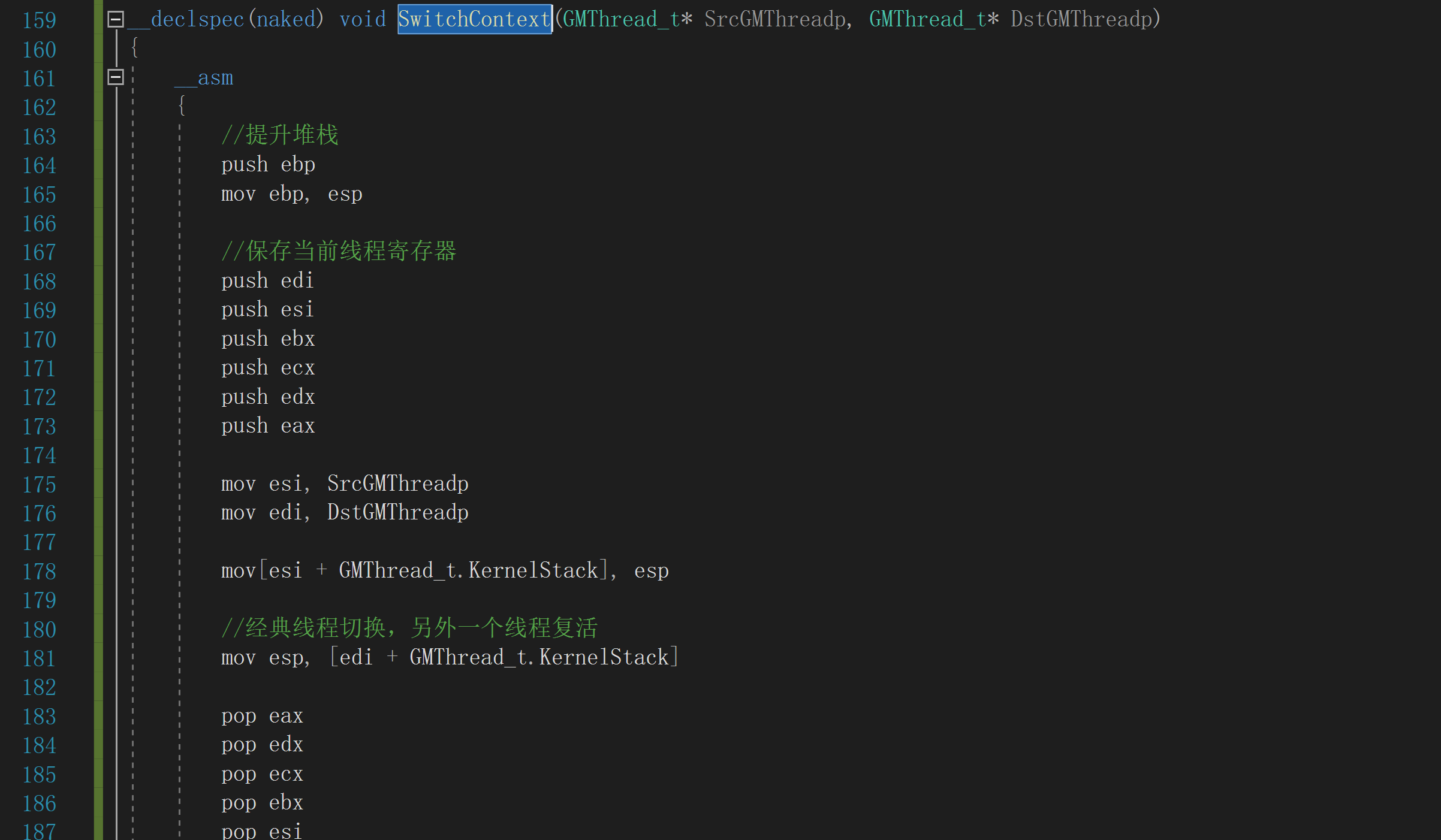Image resolution: width=1441 pixels, height=840 pixels.
Task: Select line number 175 in gutter
Action: coord(40,485)
